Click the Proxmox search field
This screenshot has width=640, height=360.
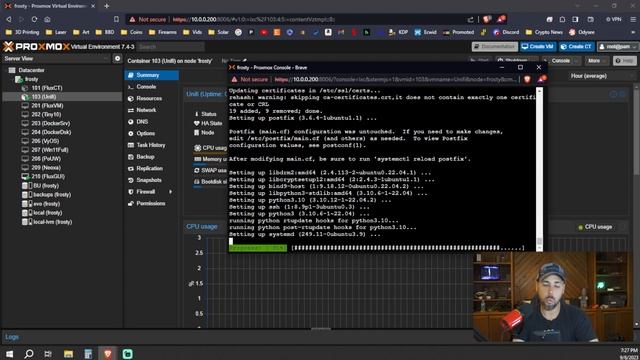coord(171,47)
